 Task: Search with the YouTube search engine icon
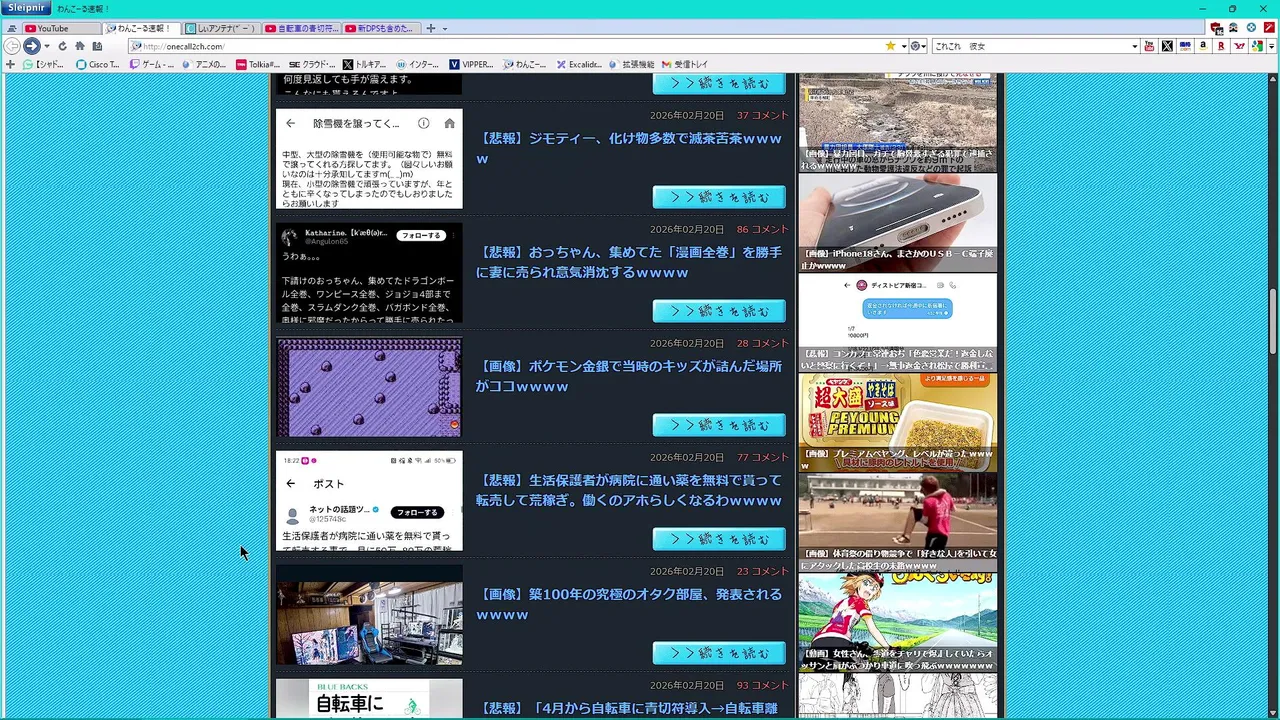tap(1149, 46)
